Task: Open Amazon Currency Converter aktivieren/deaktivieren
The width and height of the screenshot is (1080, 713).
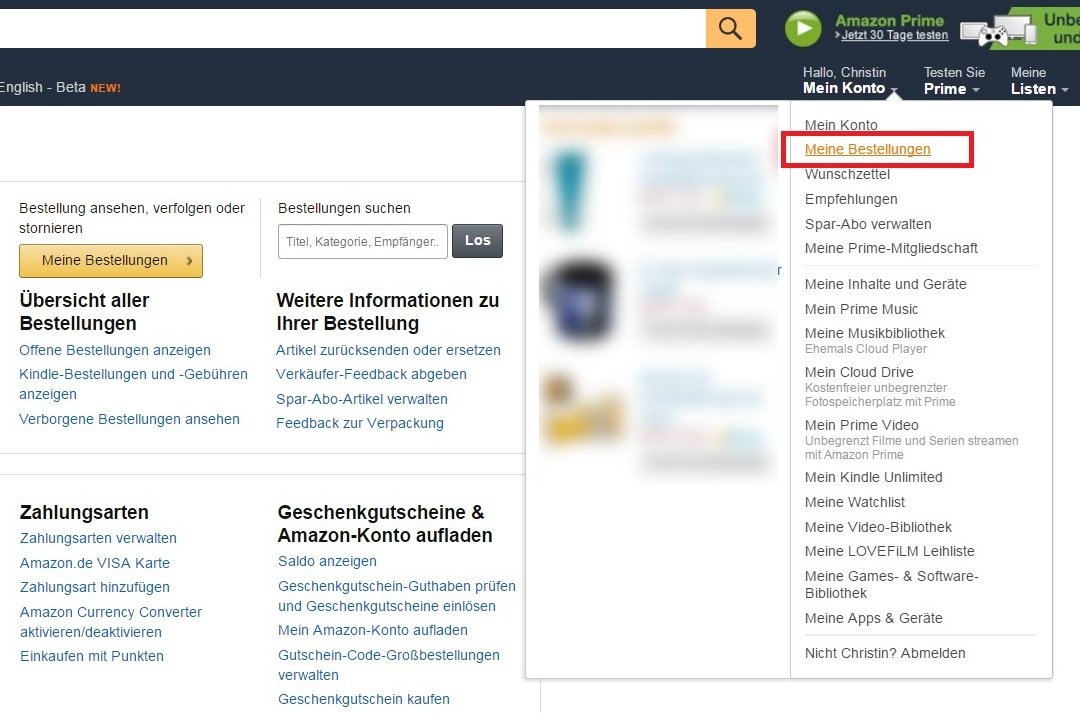Action: coord(111,621)
